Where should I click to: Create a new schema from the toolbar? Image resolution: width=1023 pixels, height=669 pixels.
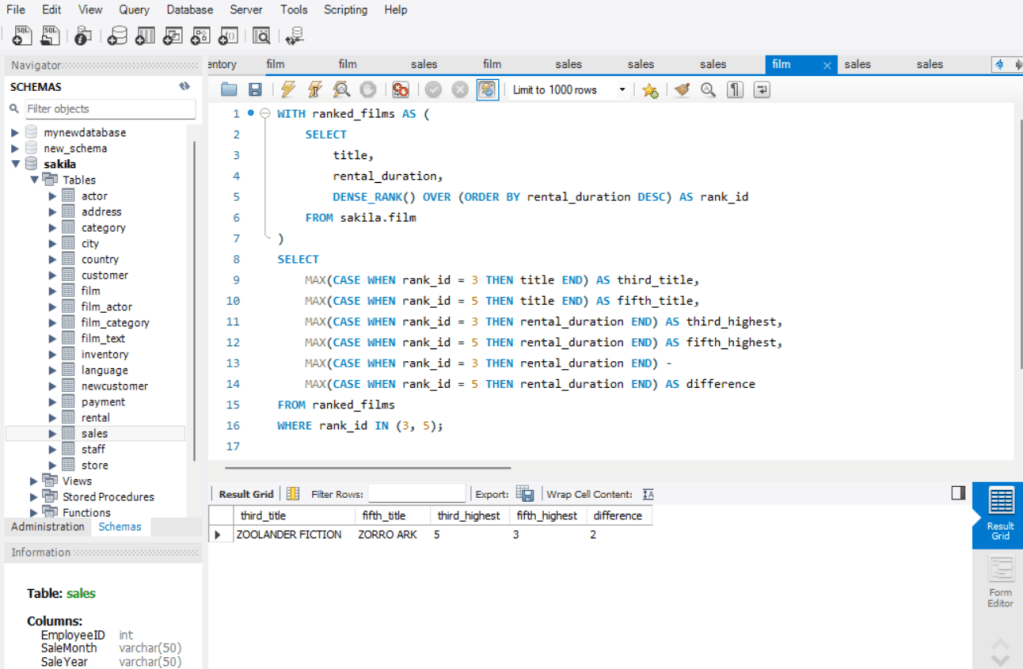(118, 36)
